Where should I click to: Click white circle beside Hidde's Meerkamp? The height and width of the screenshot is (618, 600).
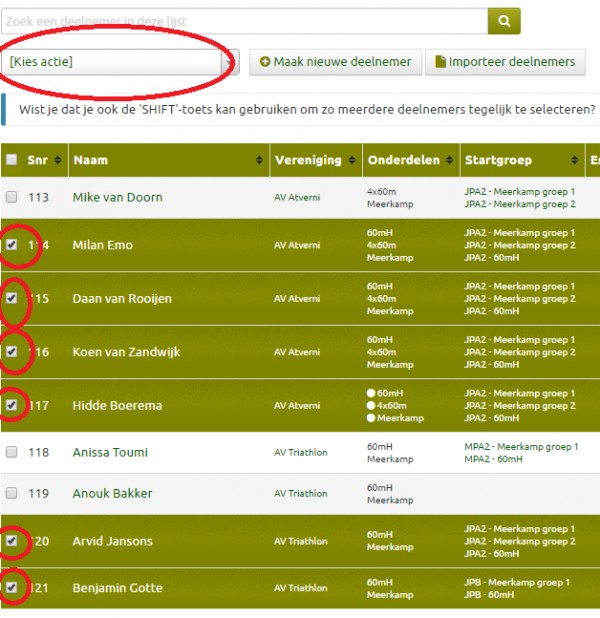point(372,419)
